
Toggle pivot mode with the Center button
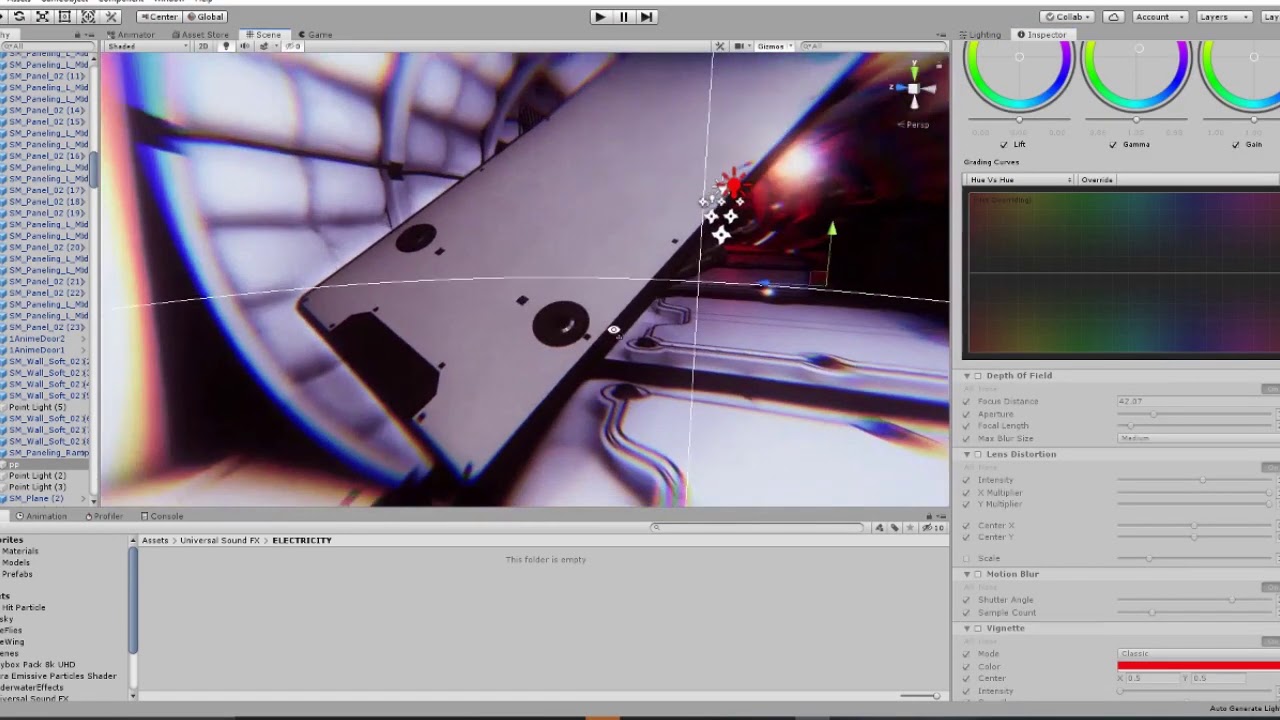(x=159, y=16)
